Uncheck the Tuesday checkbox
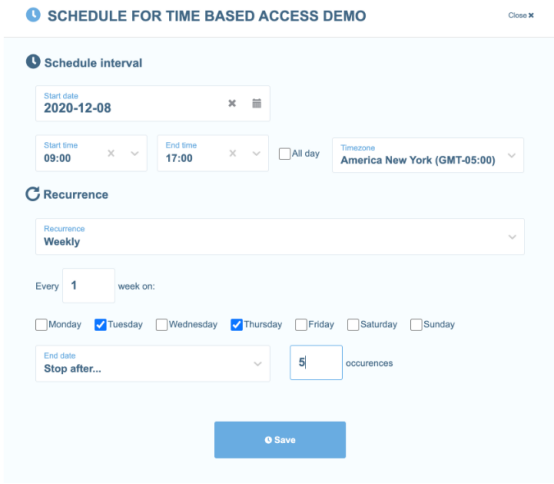The height and width of the screenshot is (484, 554). click(x=100, y=325)
